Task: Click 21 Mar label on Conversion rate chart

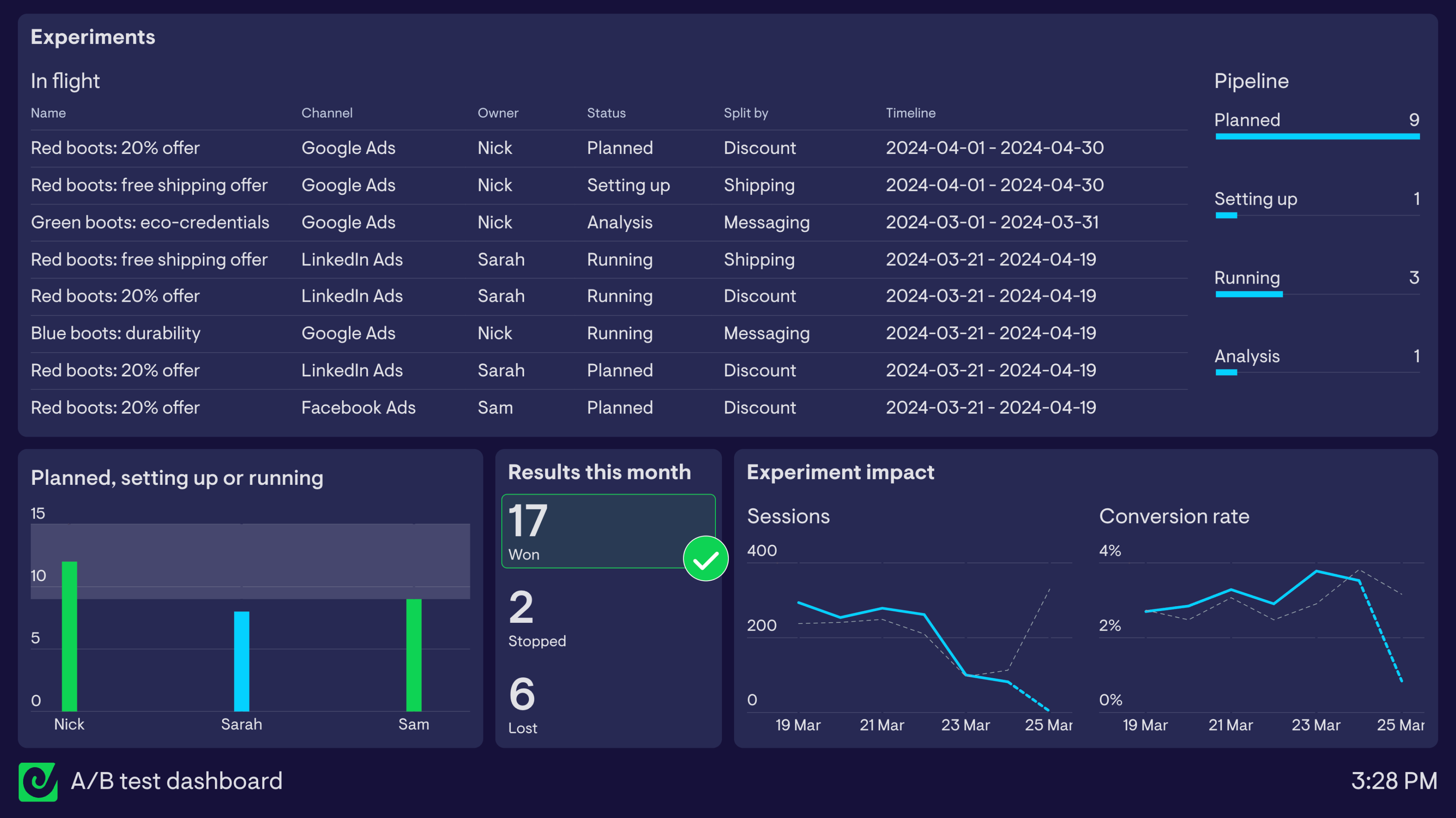Action: [1230, 726]
